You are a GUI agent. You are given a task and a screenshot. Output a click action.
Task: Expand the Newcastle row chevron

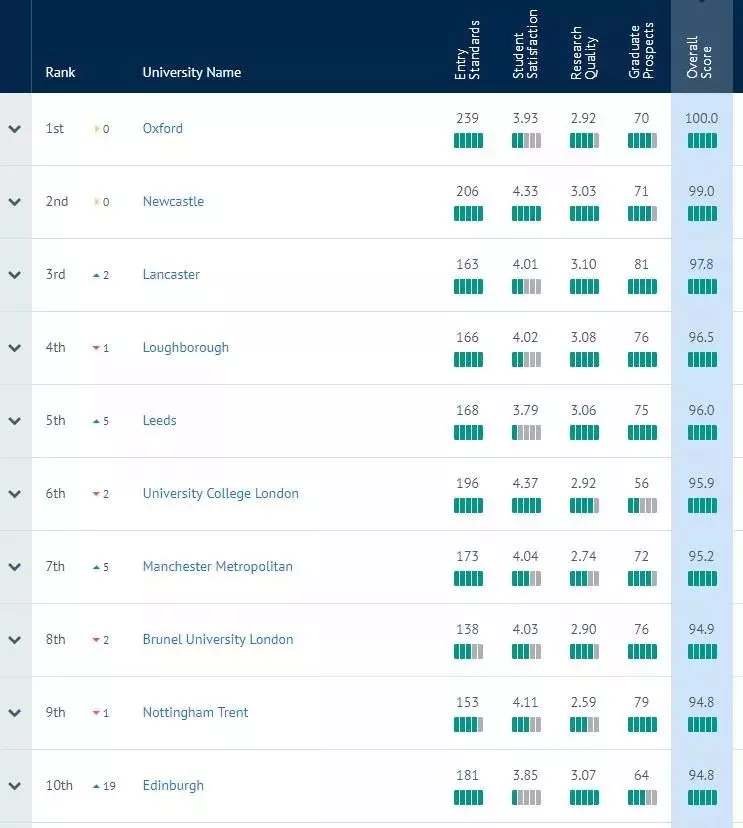click(x=15, y=202)
